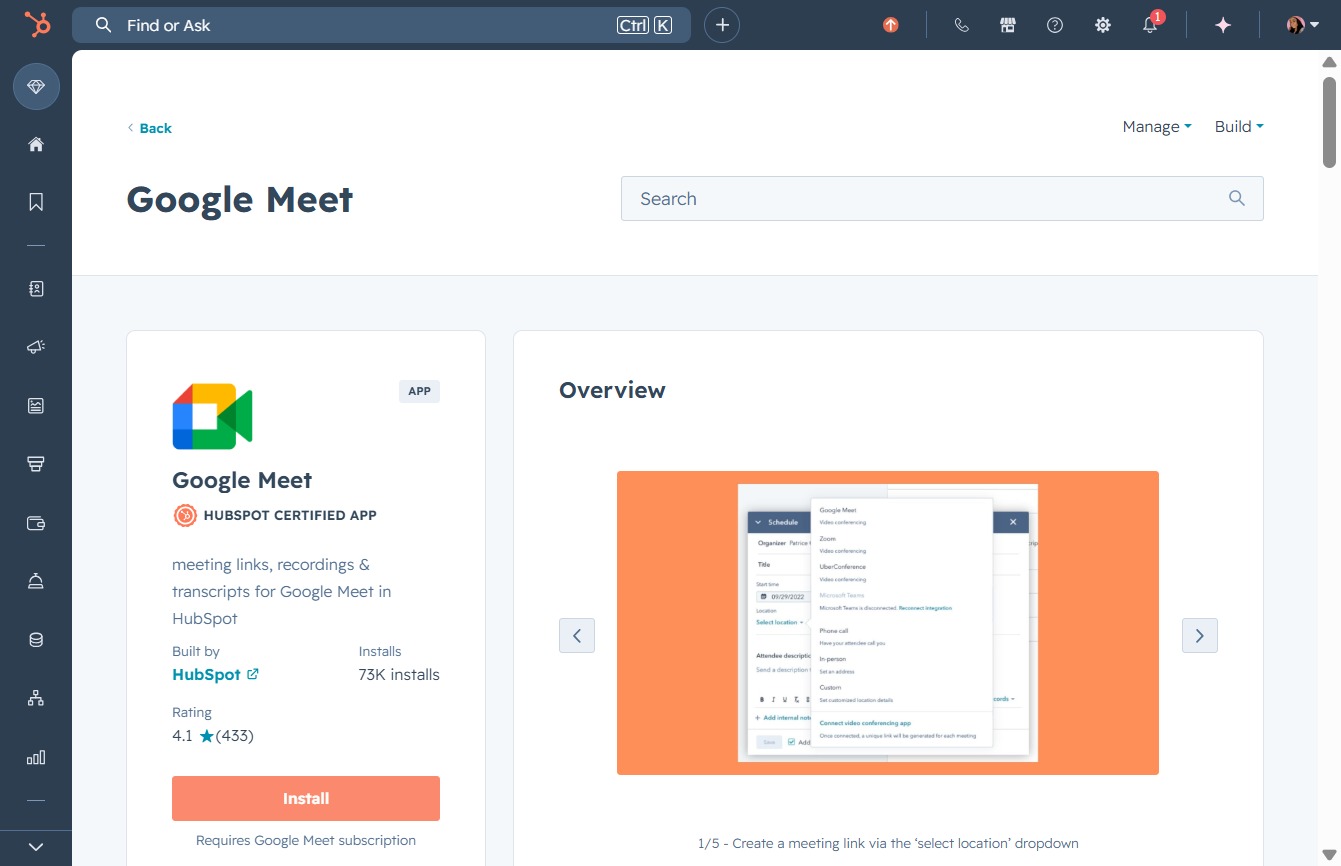Screen dimensions: 1341x866
Task: Open the Commerce wallet sidebar icon
Action: (36, 523)
